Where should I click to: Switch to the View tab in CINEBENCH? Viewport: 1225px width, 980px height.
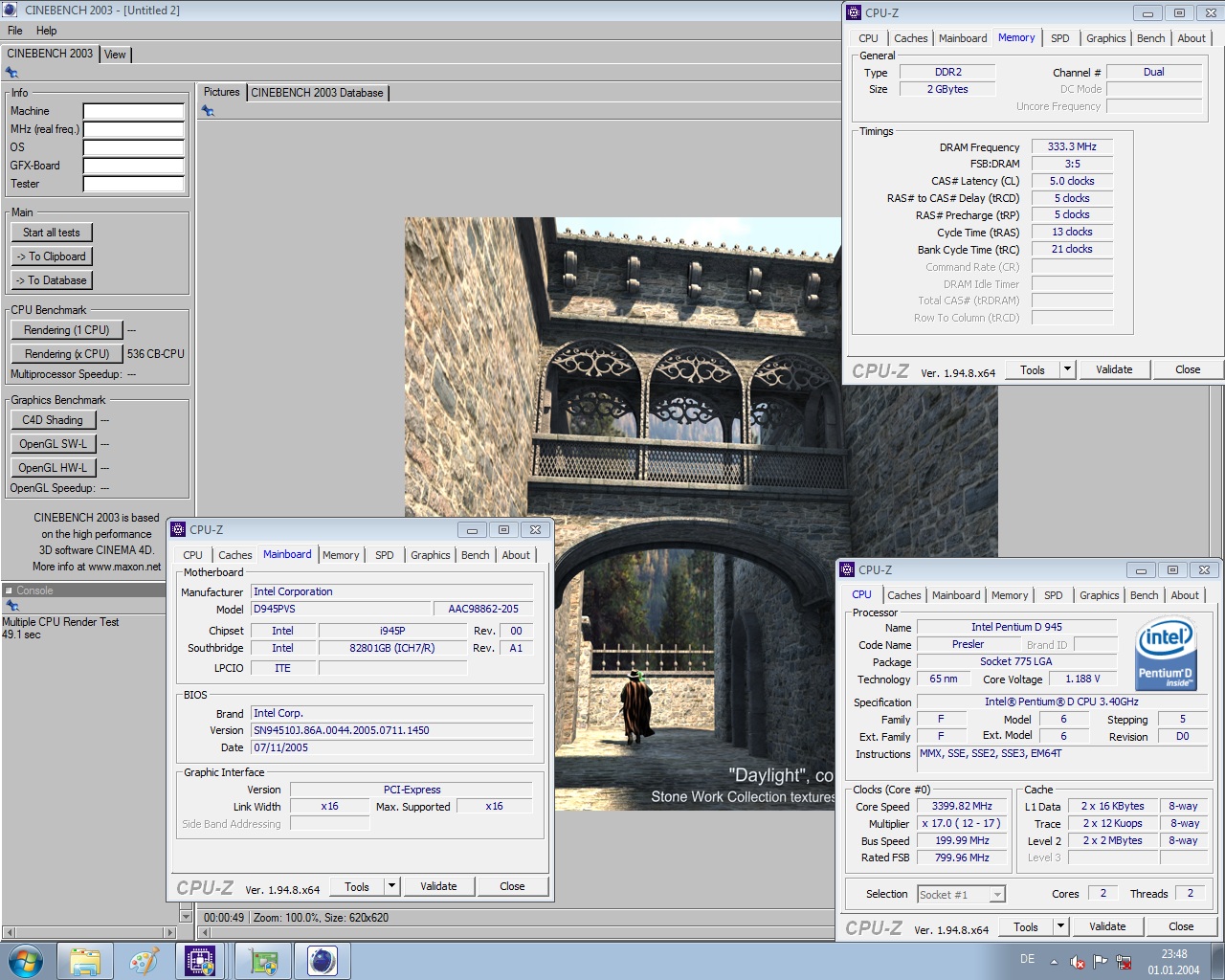pos(115,55)
